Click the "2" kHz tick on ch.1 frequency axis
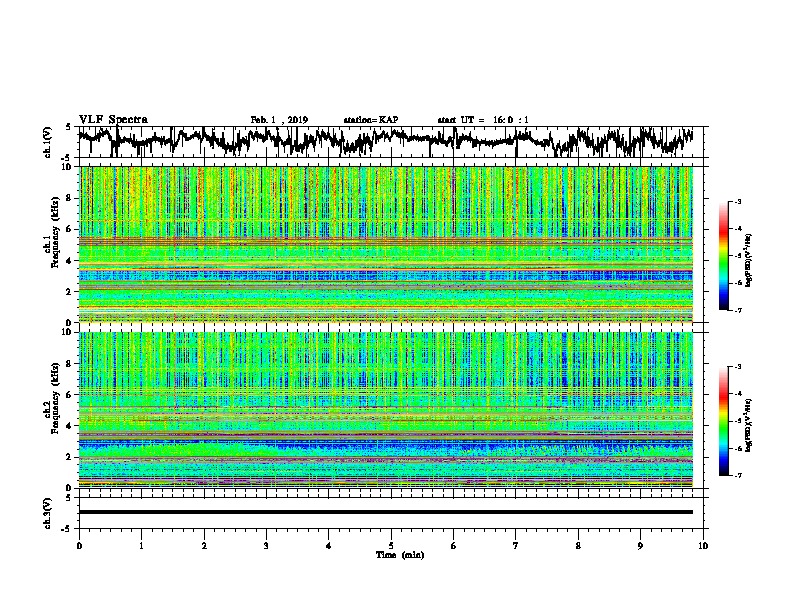Viewport: 792px width, 612px height. (x=71, y=291)
